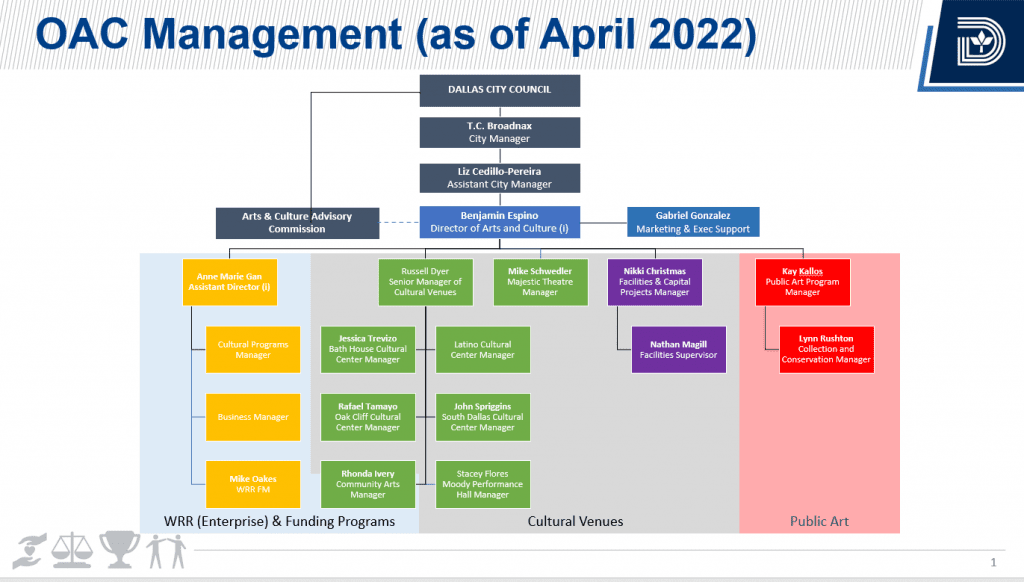1024x582 pixels.
Task: Click Benjamin Espino Director of Arts box
Action: [500, 222]
